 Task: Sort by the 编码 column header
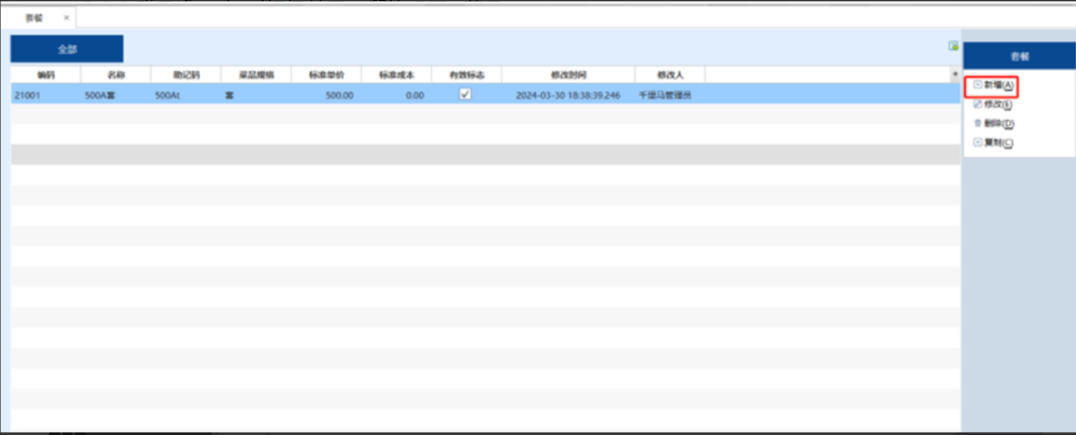46,74
